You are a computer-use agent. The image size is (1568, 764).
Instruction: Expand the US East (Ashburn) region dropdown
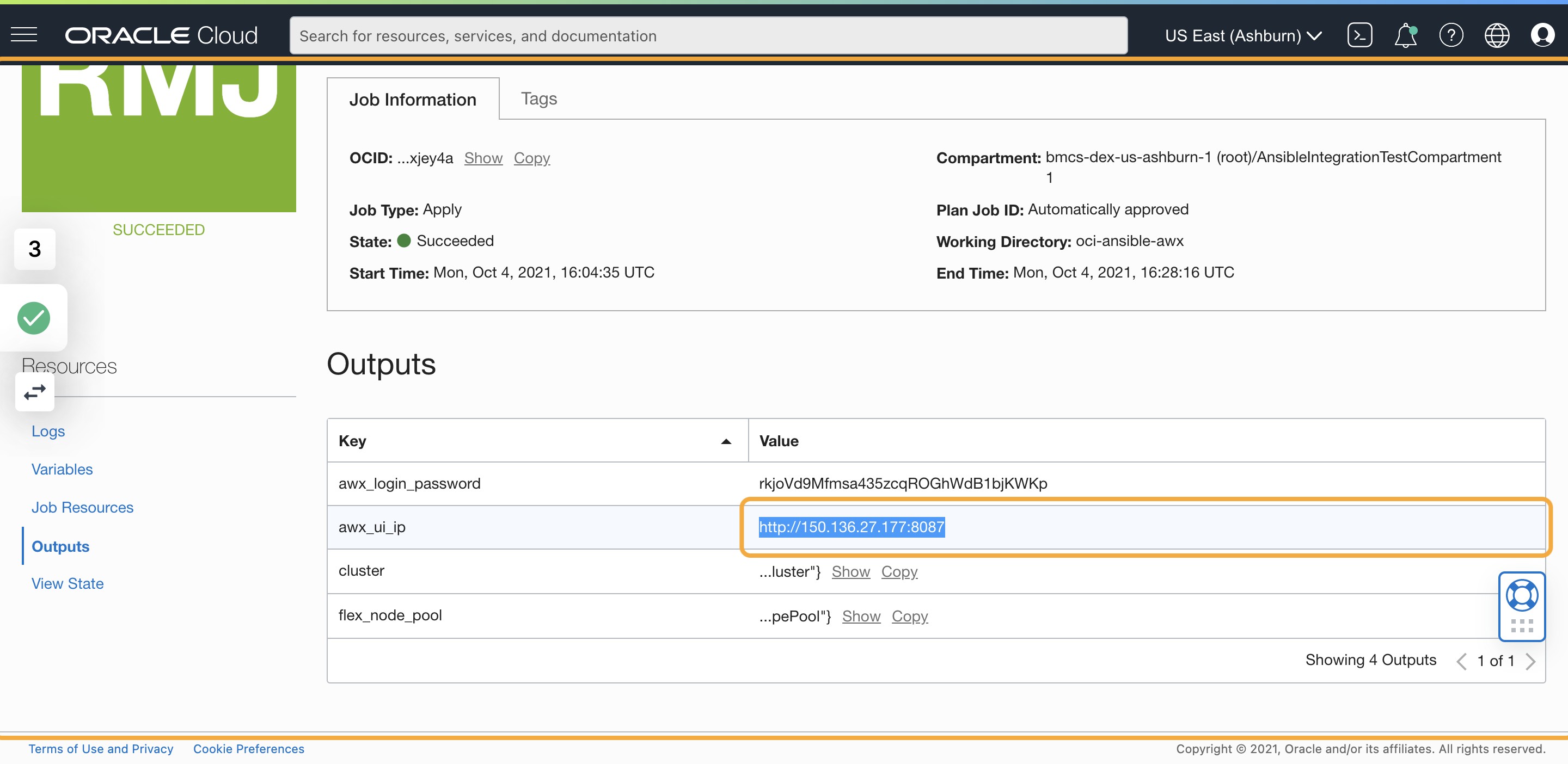tap(1242, 35)
